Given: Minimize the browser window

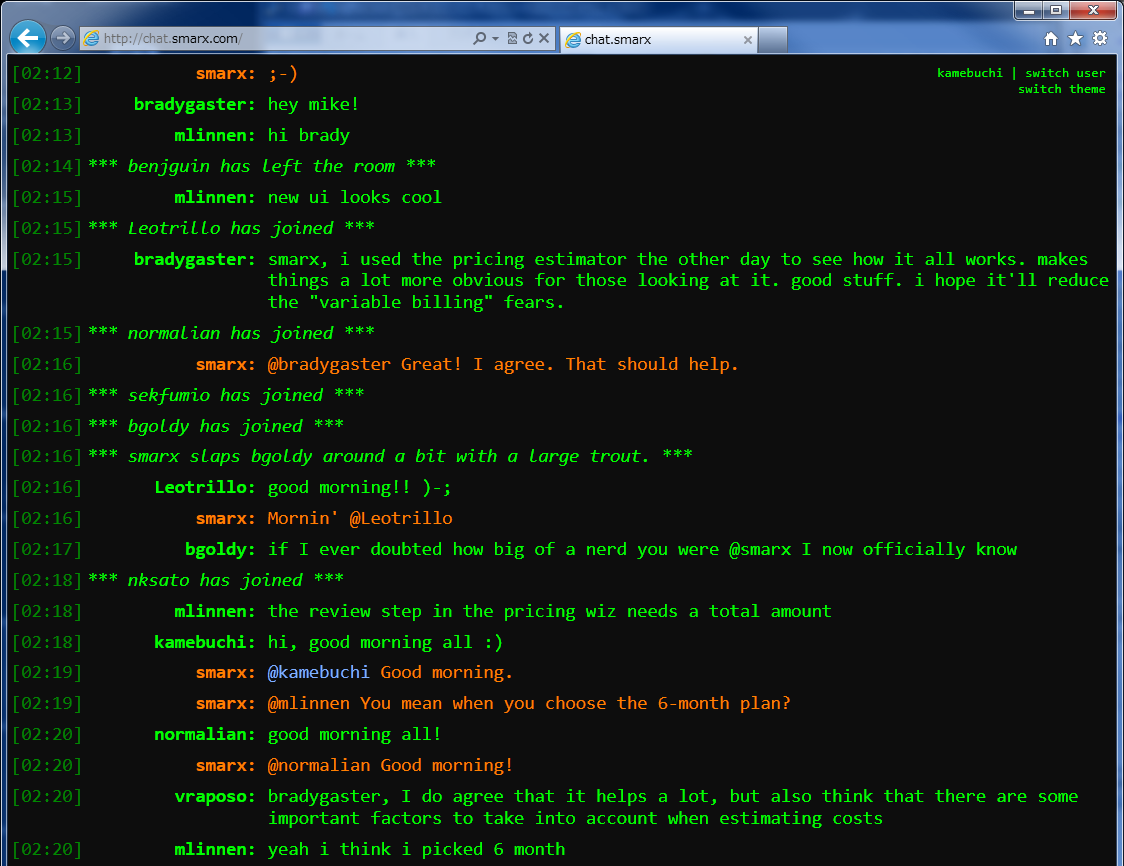Looking at the screenshot, I should point(1029,11).
